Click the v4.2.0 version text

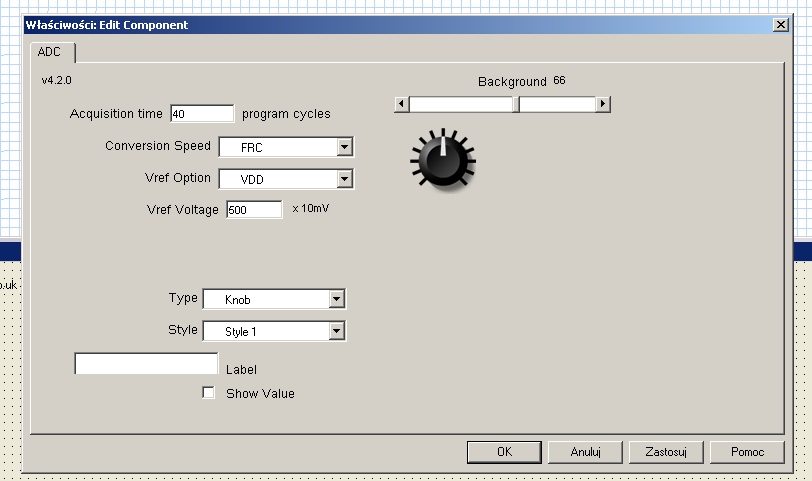click(56, 80)
